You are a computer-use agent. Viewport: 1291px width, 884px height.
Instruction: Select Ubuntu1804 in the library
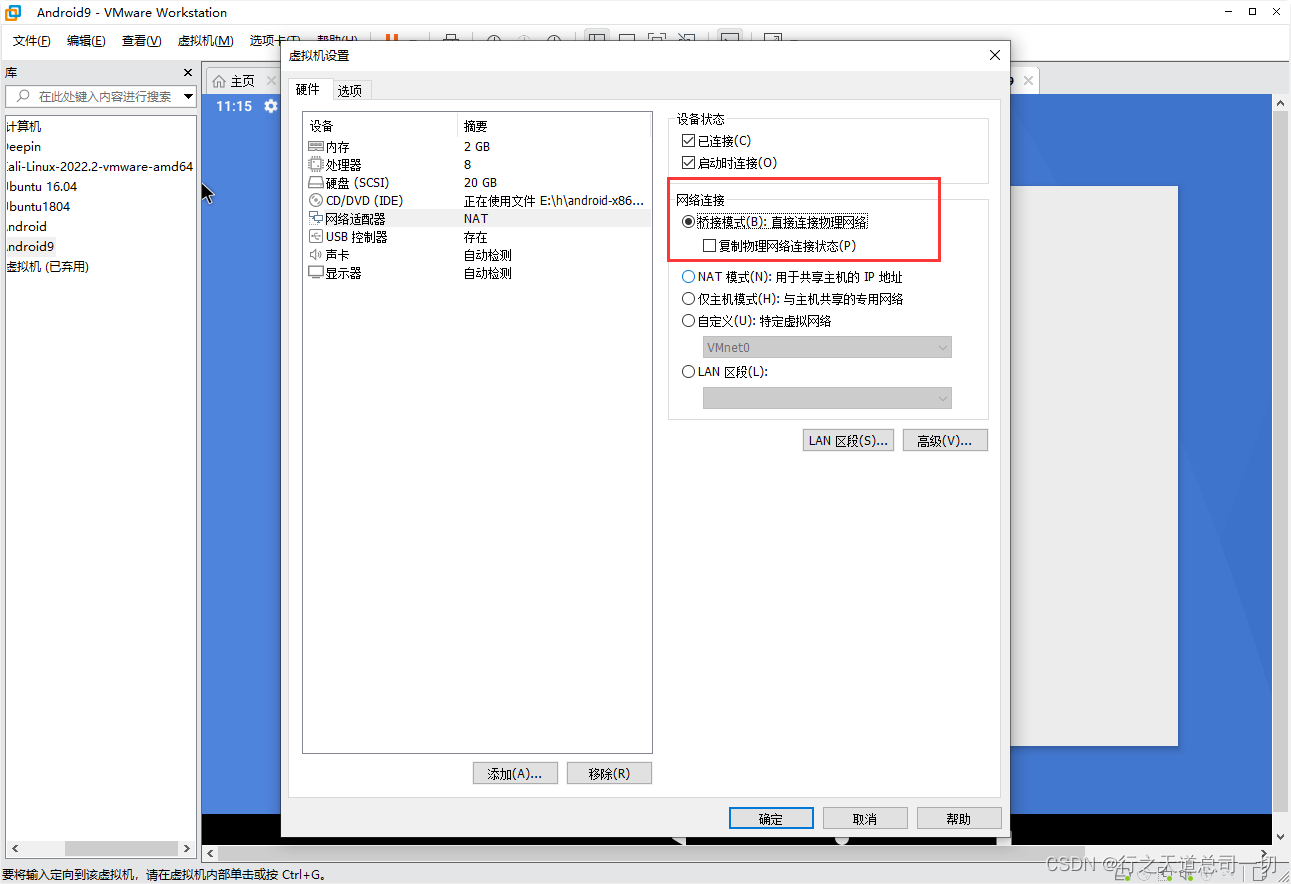click(x=37, y=207)
